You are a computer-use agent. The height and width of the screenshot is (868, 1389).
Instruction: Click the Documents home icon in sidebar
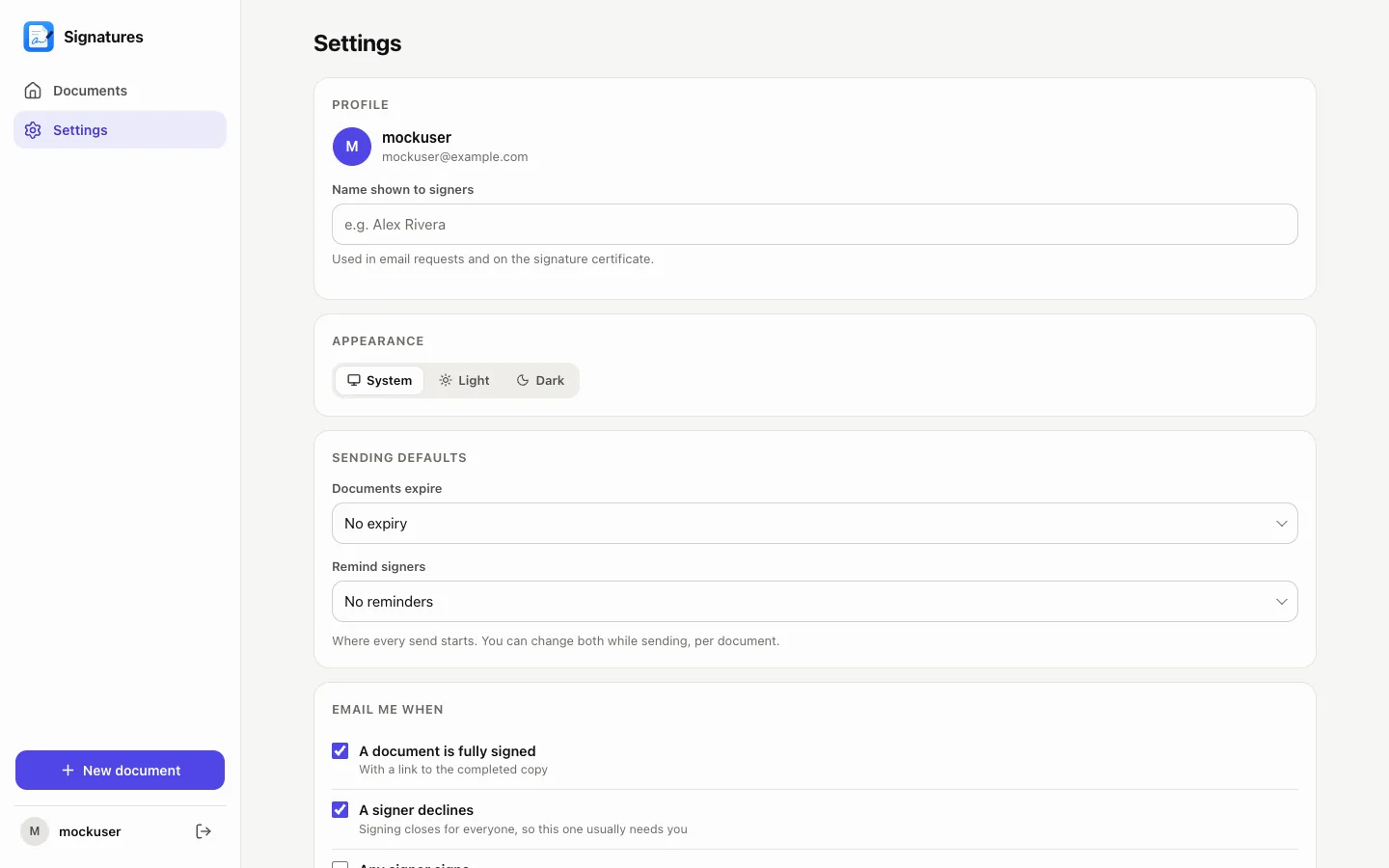point(33,91)
